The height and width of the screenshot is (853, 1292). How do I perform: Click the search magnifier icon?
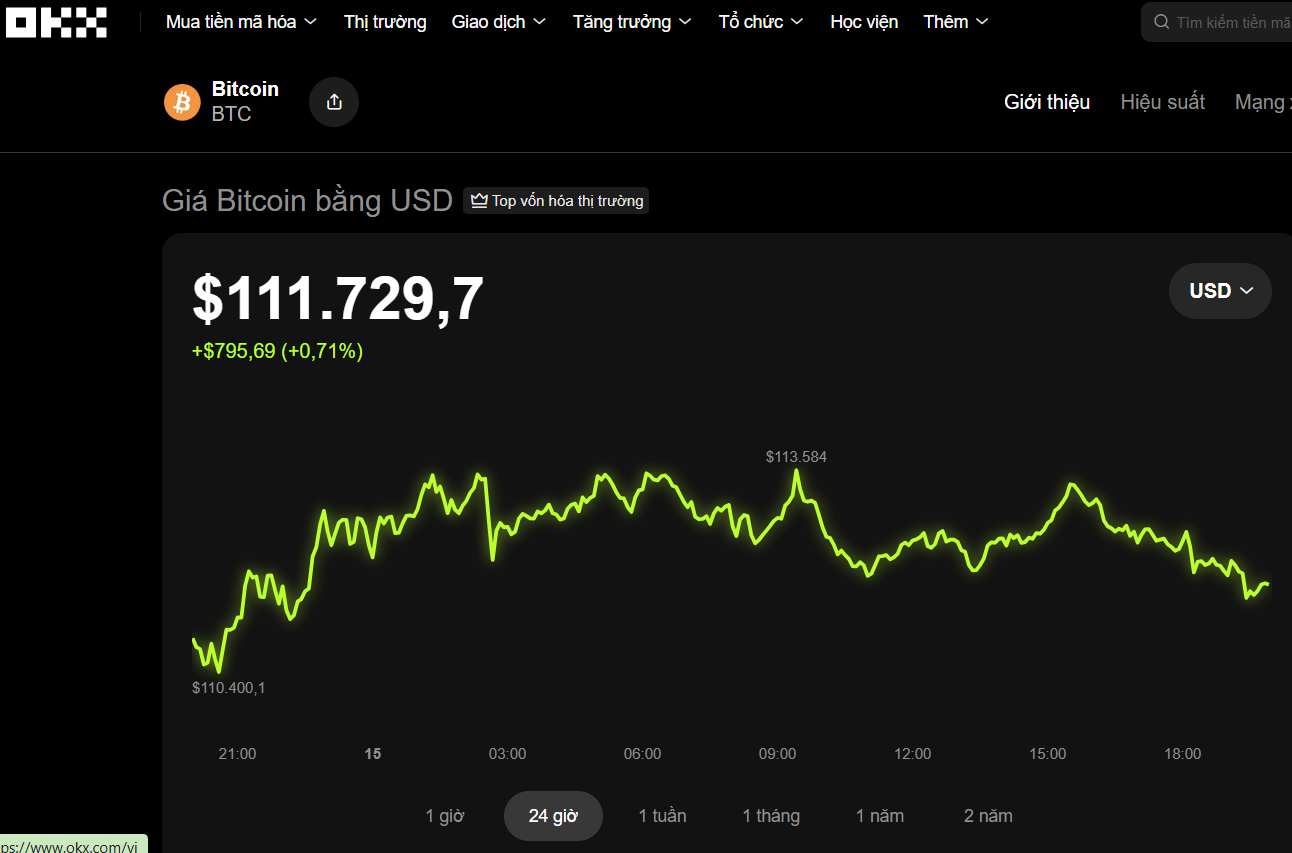pyautogui.click(x=1161, y=22)
